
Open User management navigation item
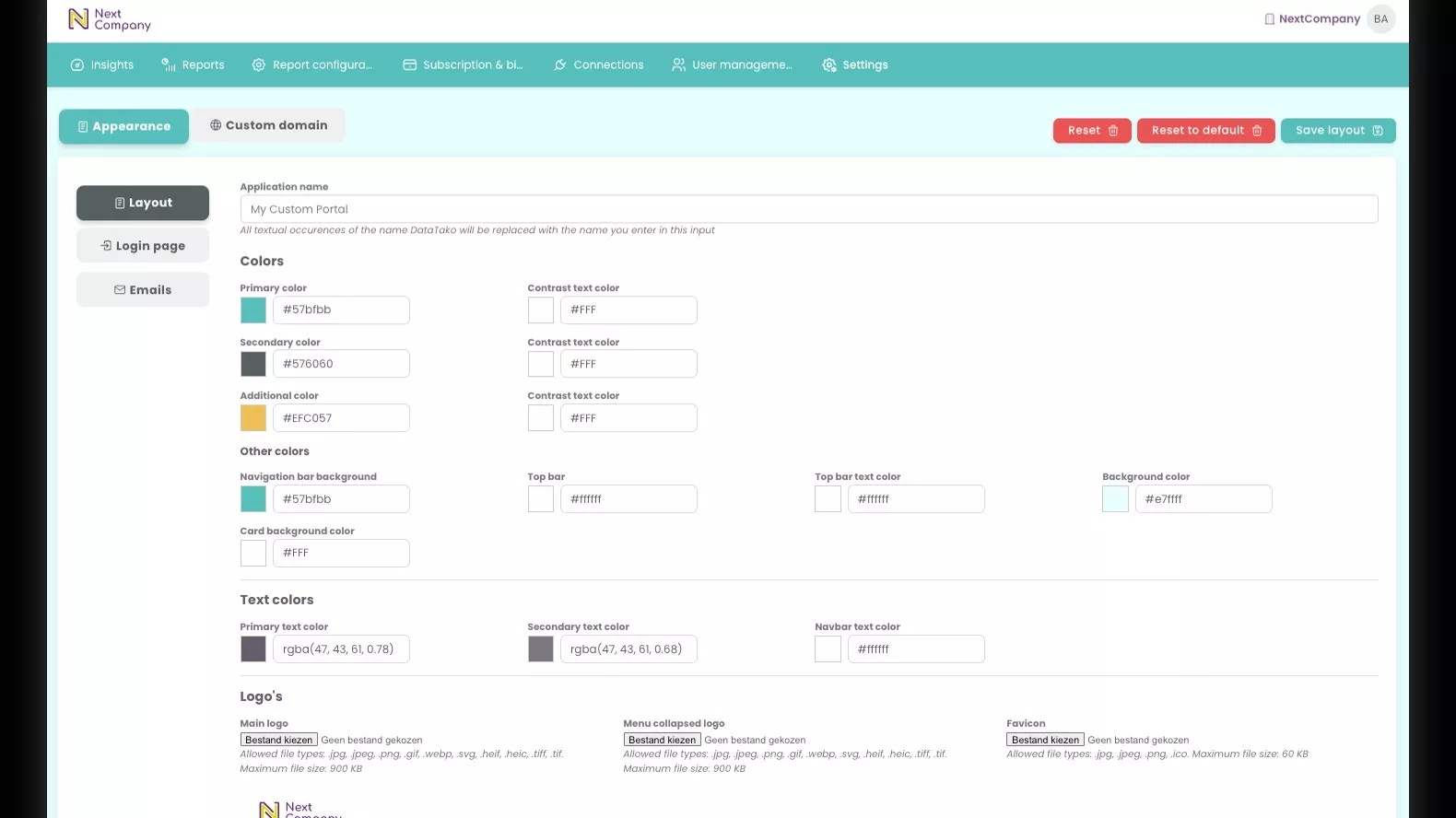coord(732,65)
